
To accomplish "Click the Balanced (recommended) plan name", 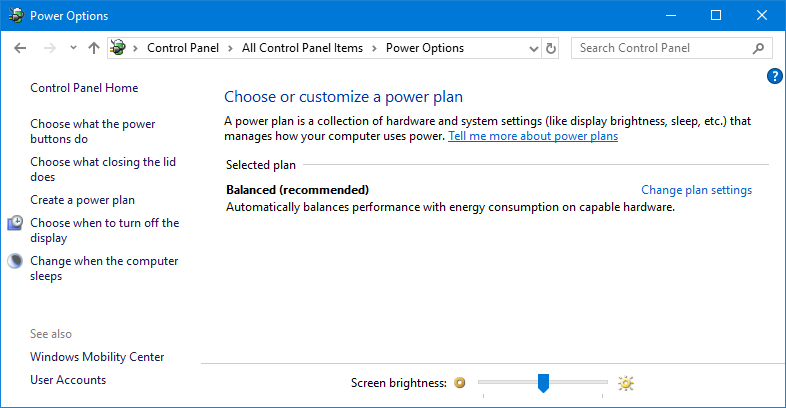I will tap(297, 190).
